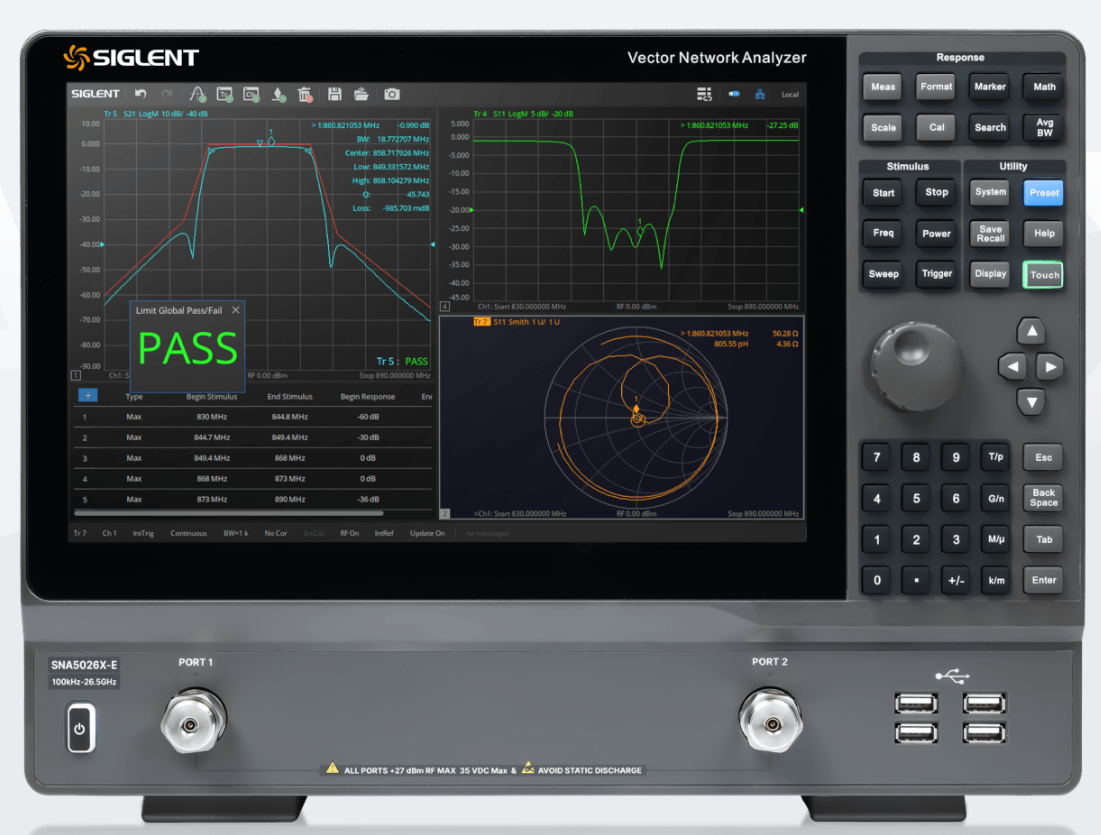Click the Esc key
Screen dimensions: 1101x835
click(1043, 457)
